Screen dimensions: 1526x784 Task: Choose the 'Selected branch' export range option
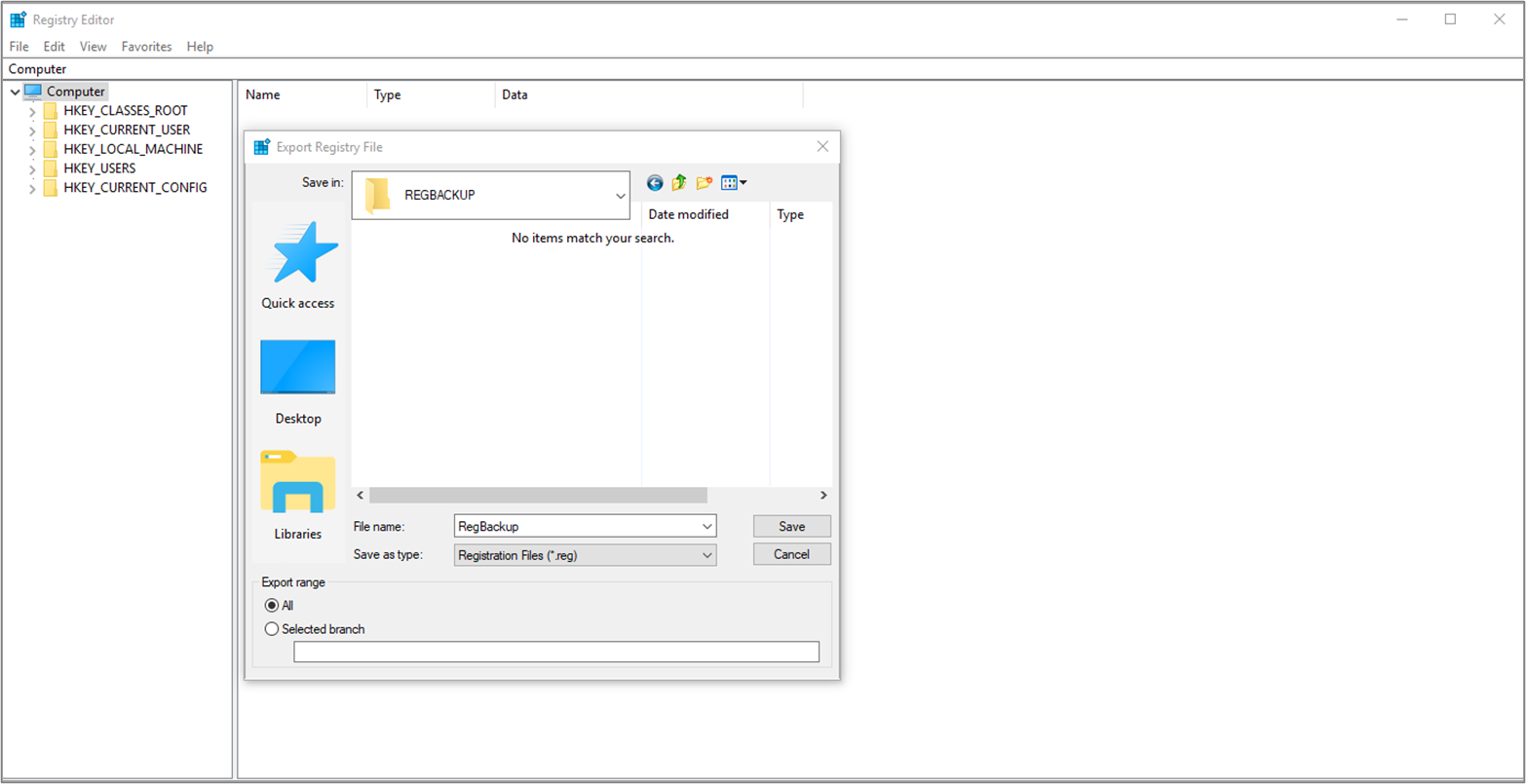tap(272, 628)
